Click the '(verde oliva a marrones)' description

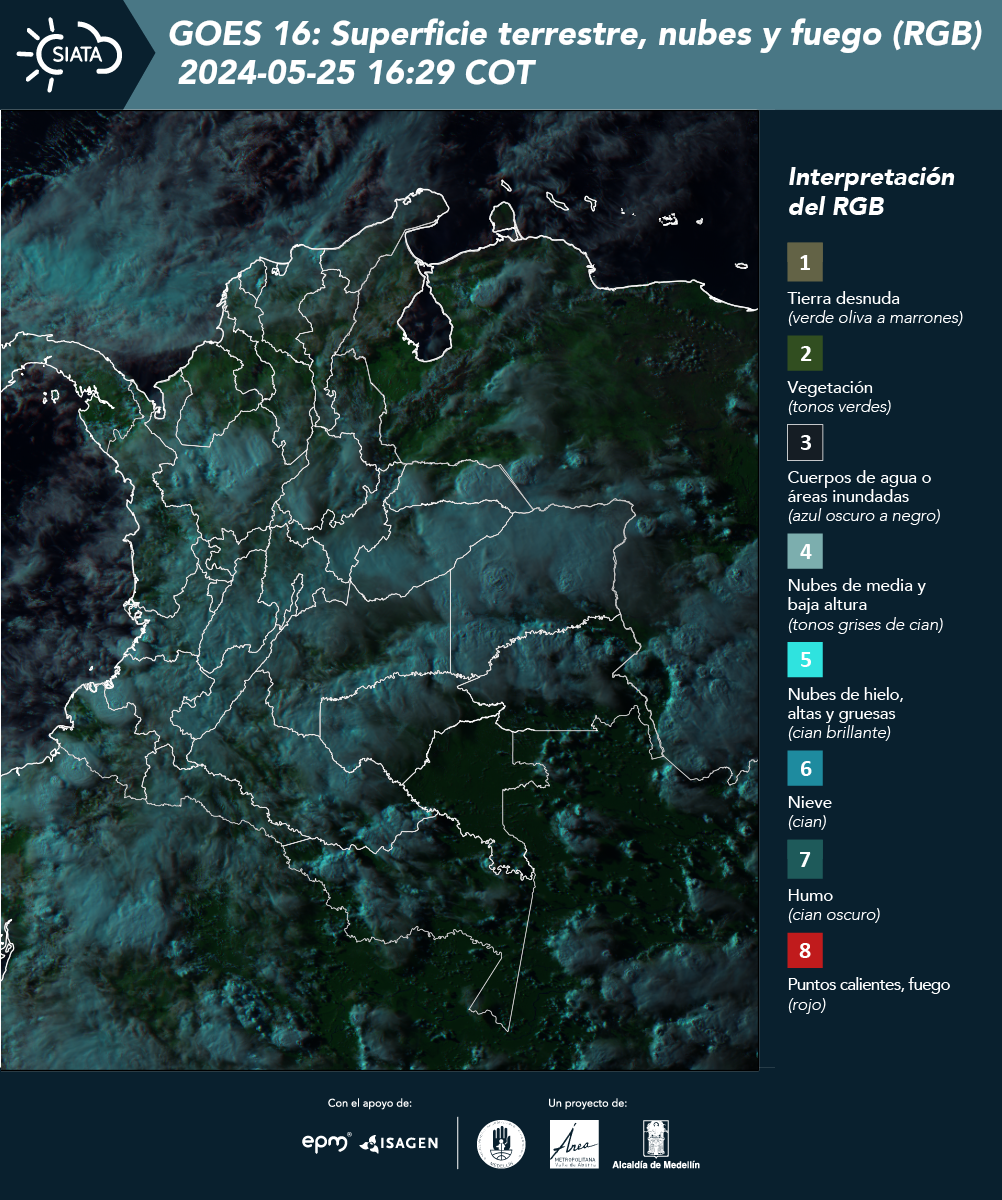tap(875, 318)
